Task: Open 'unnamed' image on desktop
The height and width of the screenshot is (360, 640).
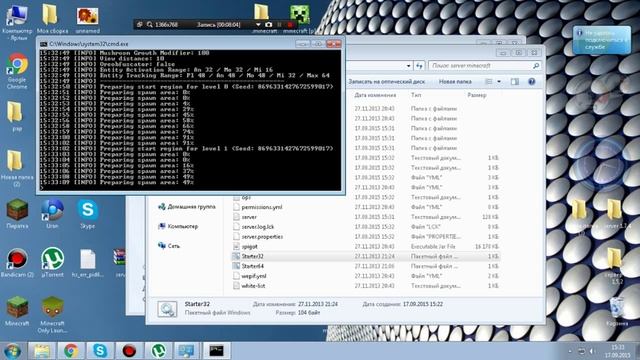Action: (x=87, y=20)
